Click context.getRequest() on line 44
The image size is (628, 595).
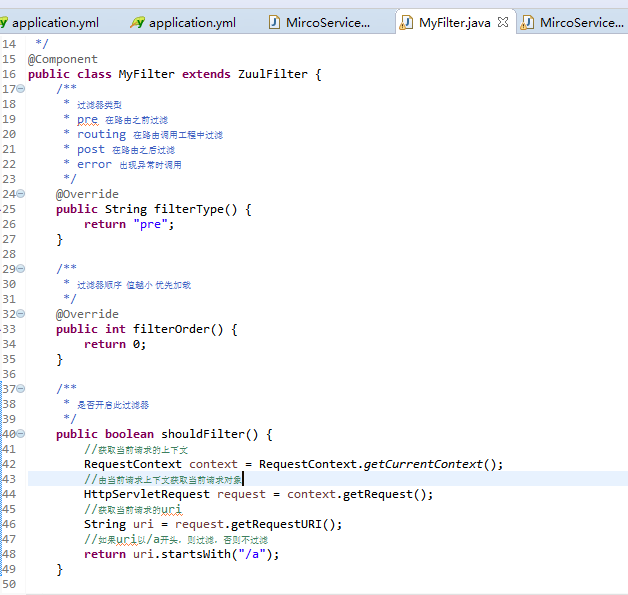coord(356,494)
